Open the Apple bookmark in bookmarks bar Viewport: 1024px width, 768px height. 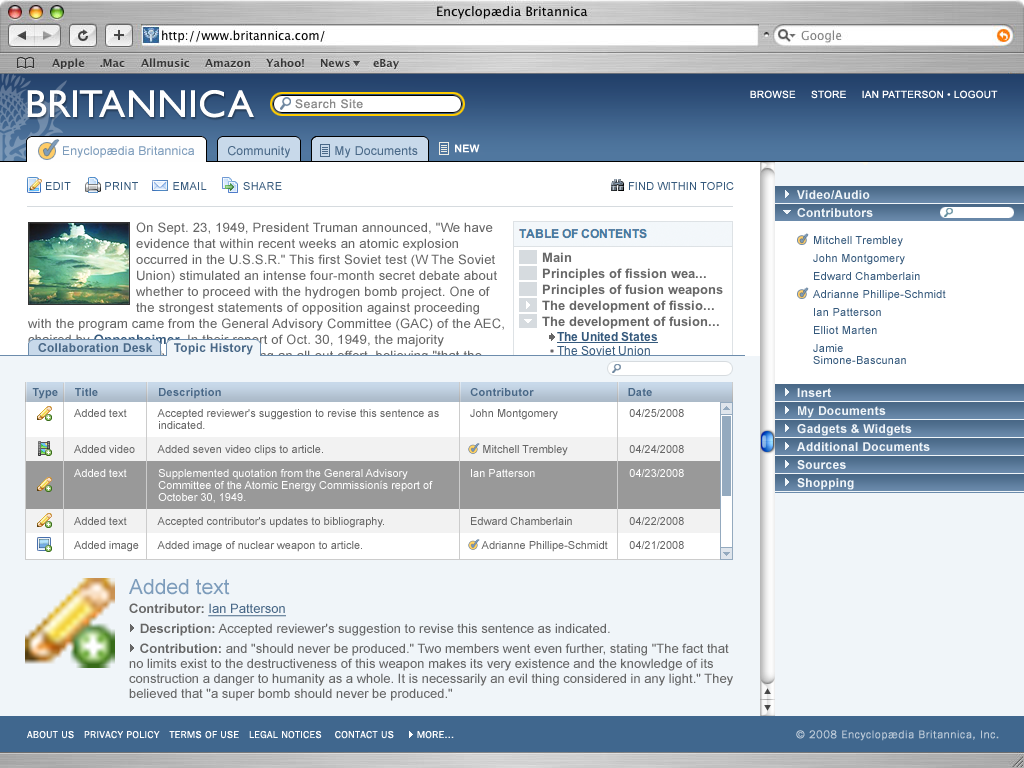(x=68, y=63)
